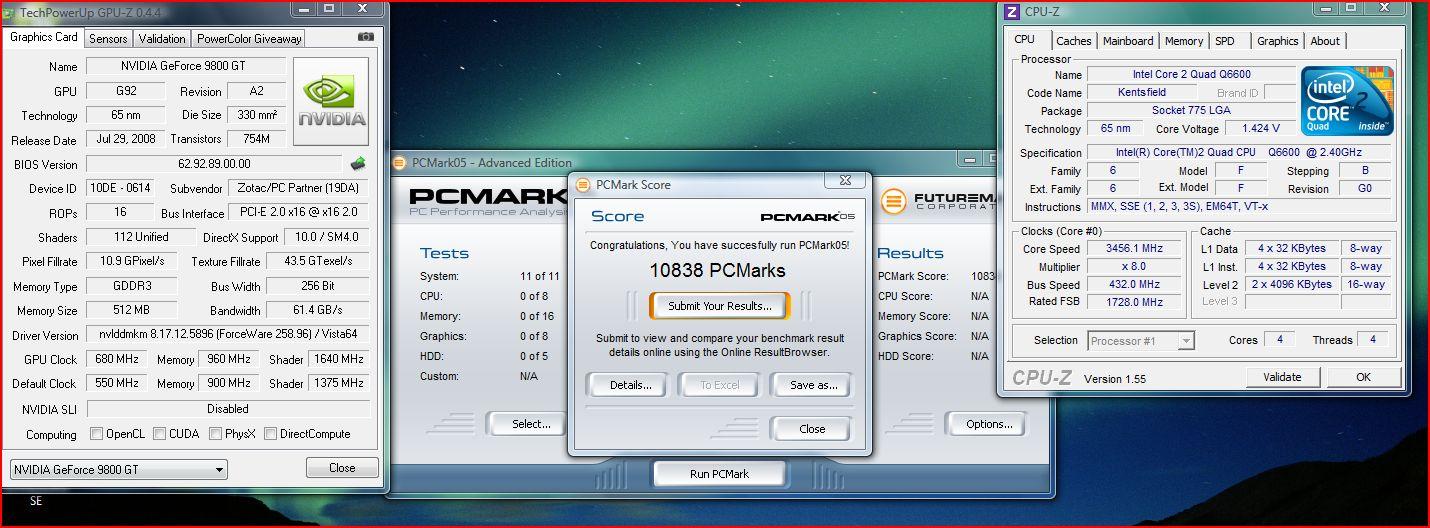Switch to the SPD tab in CPU-Z
1430x528 pixels.
click(x=1225, y=41)
